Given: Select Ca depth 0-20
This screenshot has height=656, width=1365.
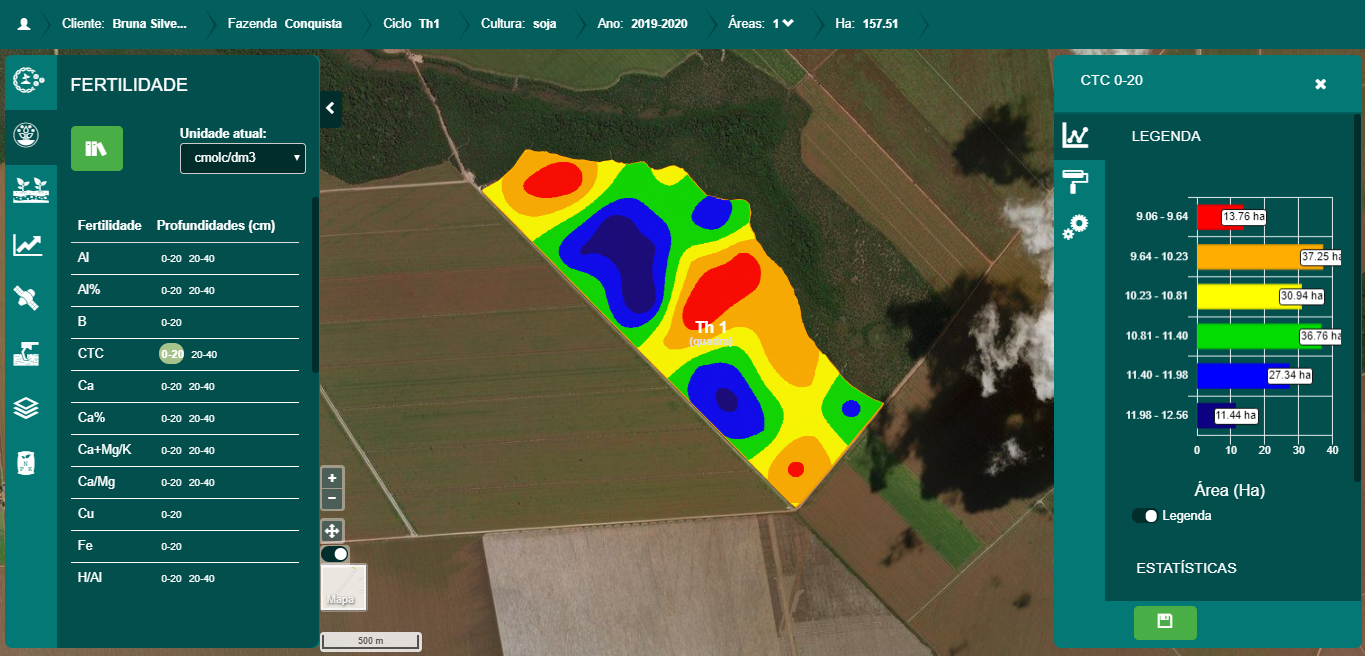Looking at the screenshot, I should coord(171,387).
